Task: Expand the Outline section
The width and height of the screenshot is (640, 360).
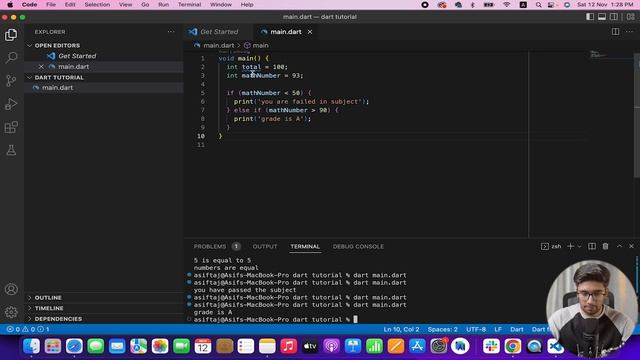Action: click(48, 298)
